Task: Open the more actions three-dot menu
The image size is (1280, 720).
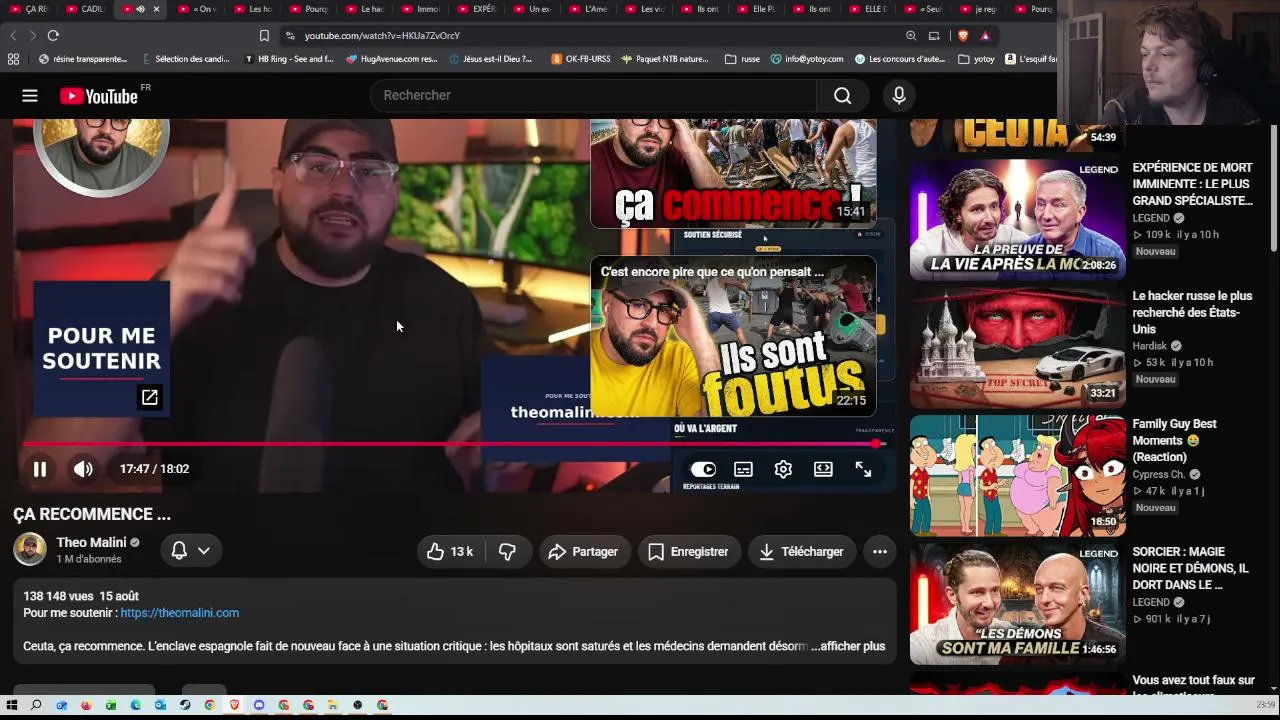Action: (x=880, y=551)
